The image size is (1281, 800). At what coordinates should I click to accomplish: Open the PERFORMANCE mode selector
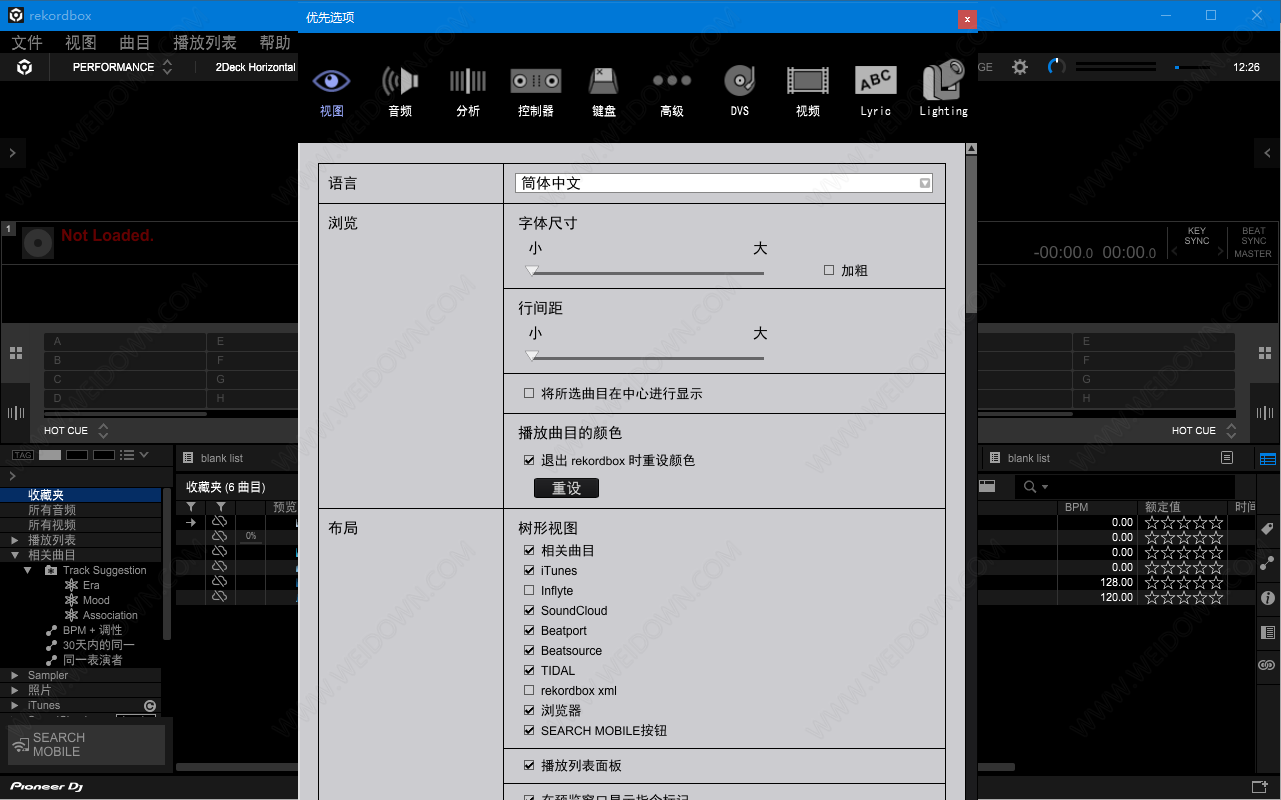click(122, 67)
